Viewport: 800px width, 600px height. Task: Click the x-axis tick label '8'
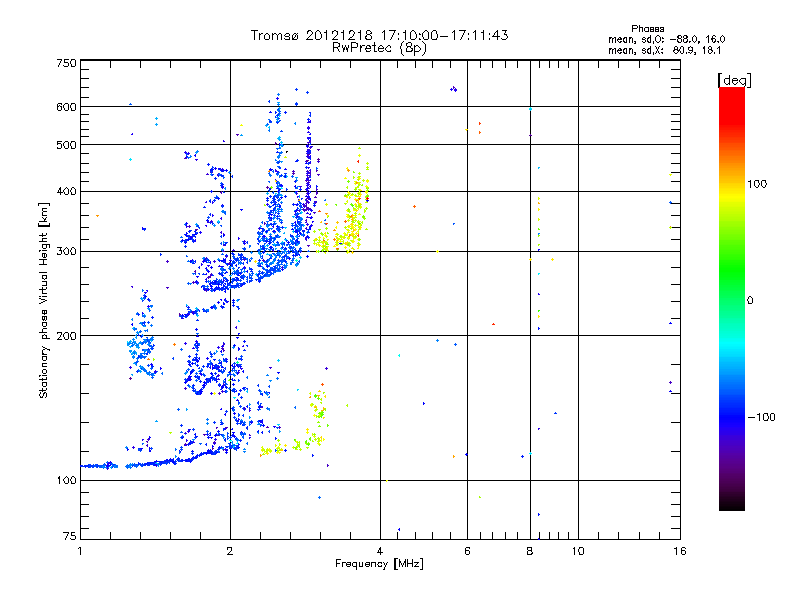click(530, 551)
